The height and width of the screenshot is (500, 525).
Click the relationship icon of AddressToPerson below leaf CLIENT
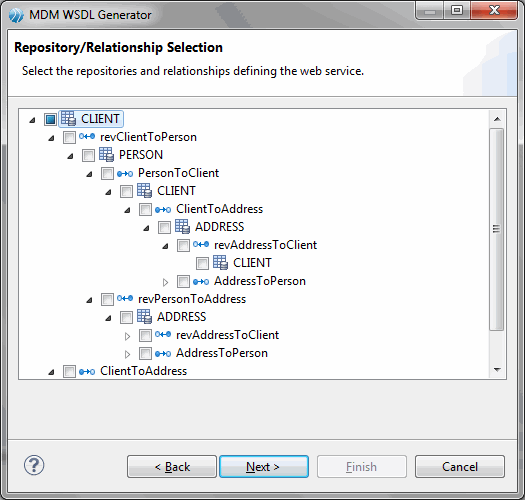pyautogui.click(x=201, y=282)
